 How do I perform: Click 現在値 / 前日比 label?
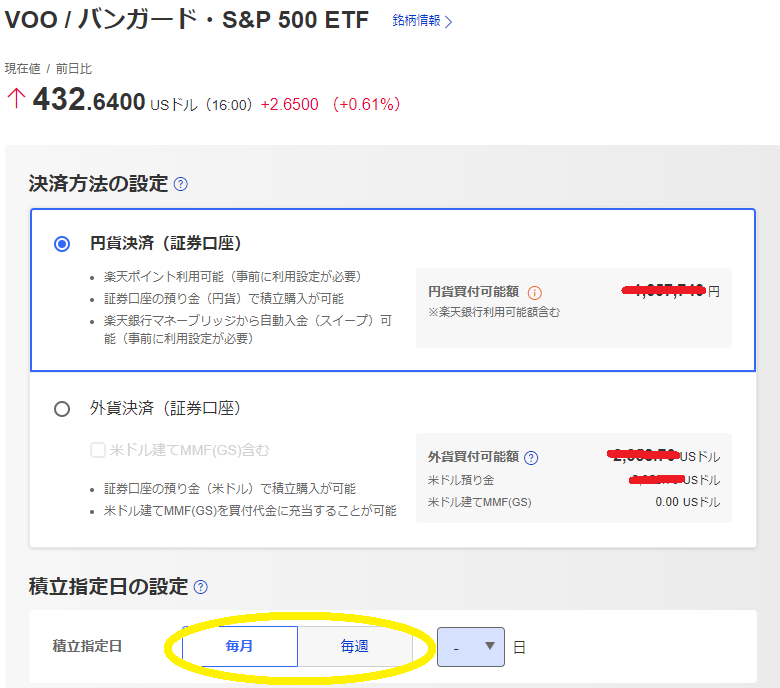[x=48, y=69]
